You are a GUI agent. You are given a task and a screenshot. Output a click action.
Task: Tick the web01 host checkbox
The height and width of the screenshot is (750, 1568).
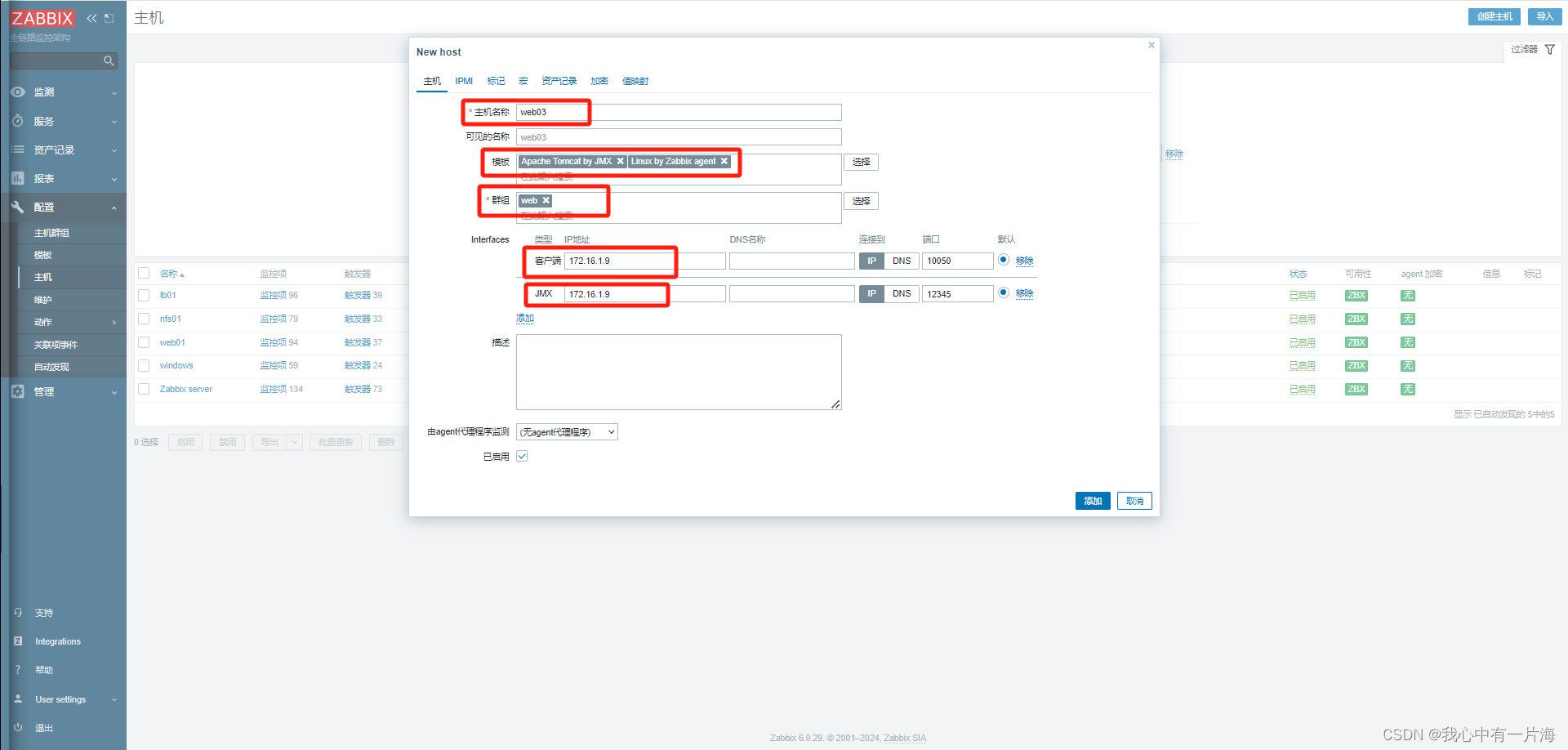(144, 342)
